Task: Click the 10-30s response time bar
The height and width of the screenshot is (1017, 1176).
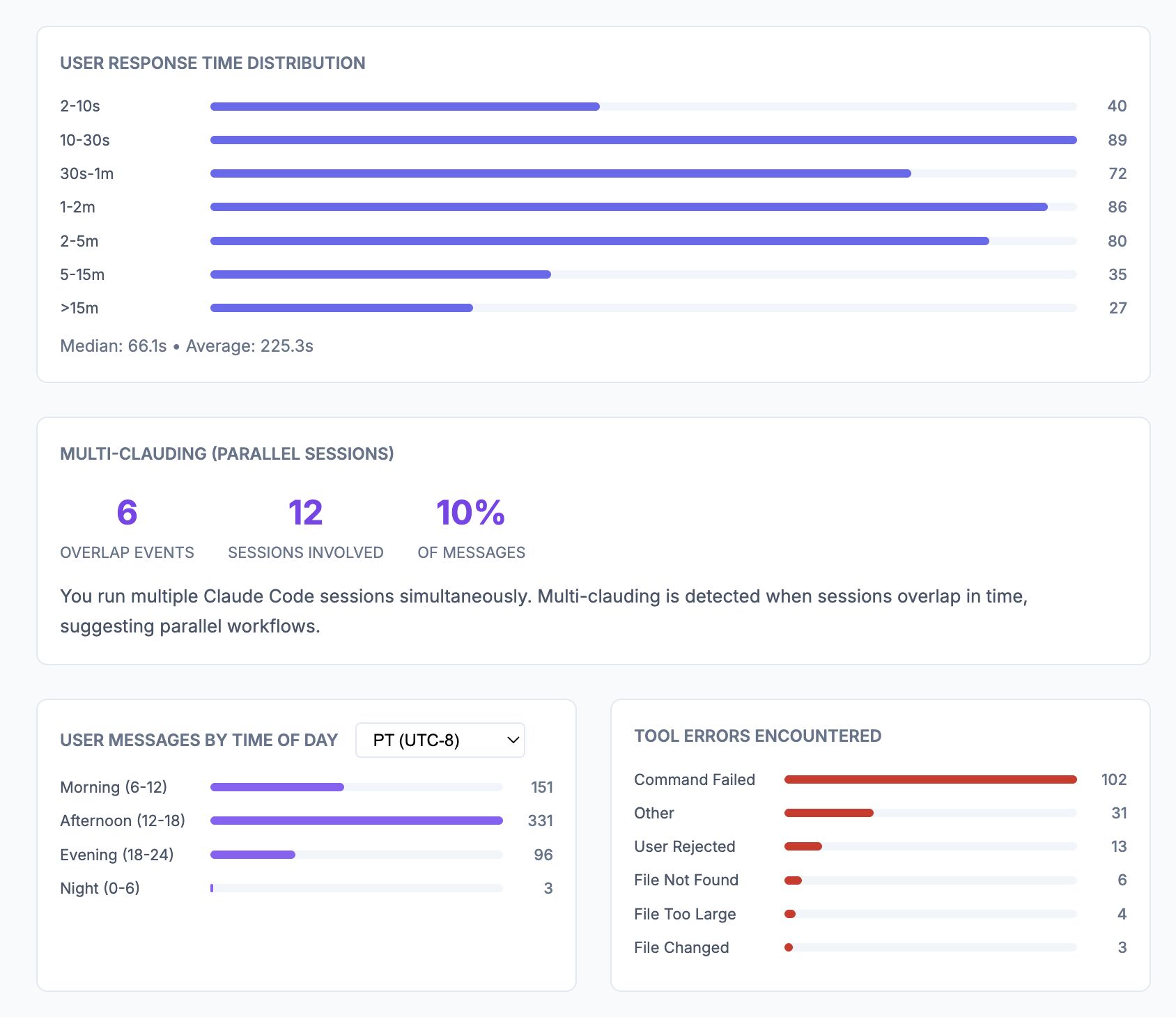Action: click(x=643, y=140)
